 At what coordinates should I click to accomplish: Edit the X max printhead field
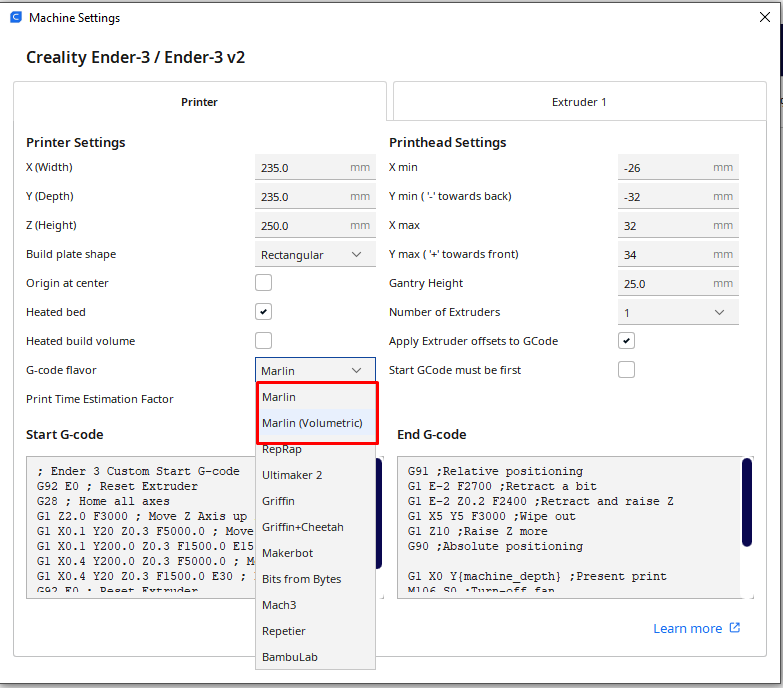678,225
